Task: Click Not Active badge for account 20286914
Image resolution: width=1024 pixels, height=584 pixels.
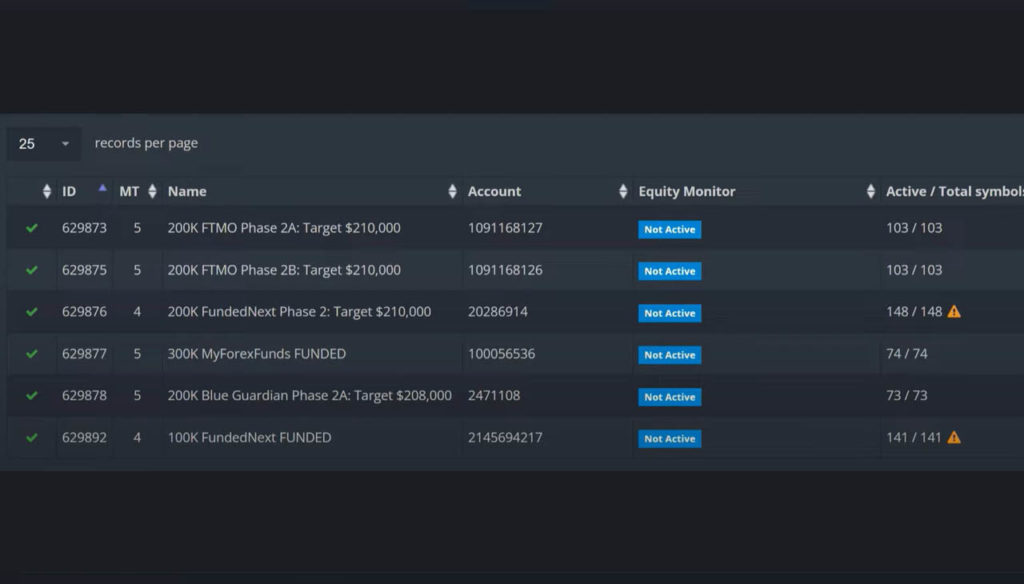Action: tap(669, 313)
